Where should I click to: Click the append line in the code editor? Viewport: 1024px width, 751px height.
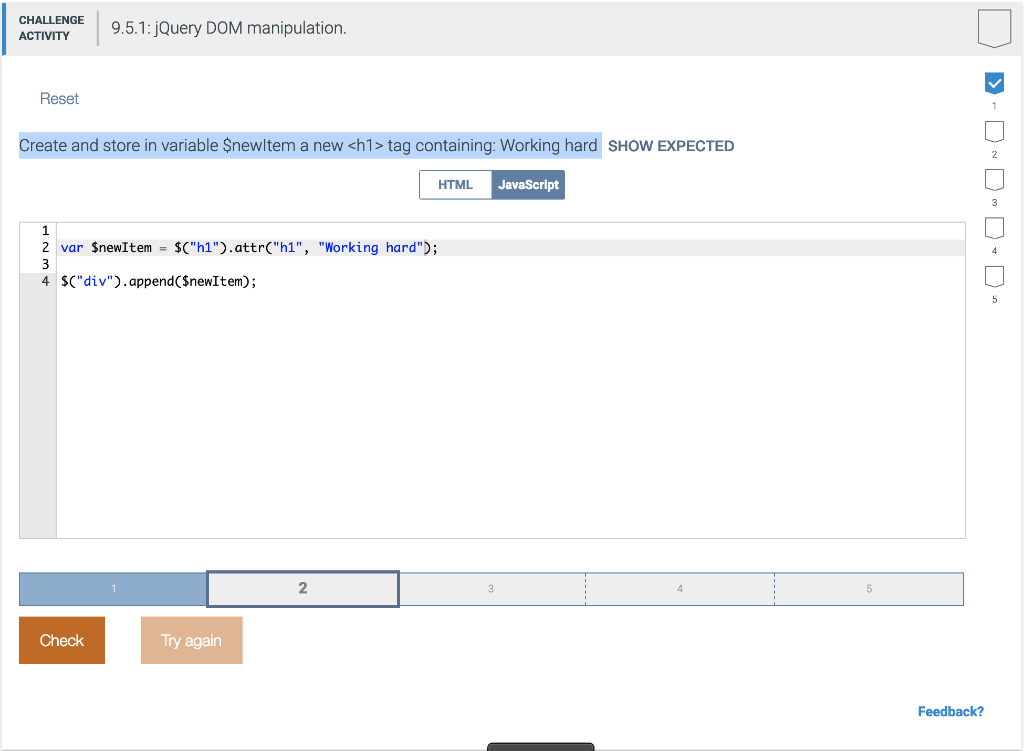click(x=160, y=281)
